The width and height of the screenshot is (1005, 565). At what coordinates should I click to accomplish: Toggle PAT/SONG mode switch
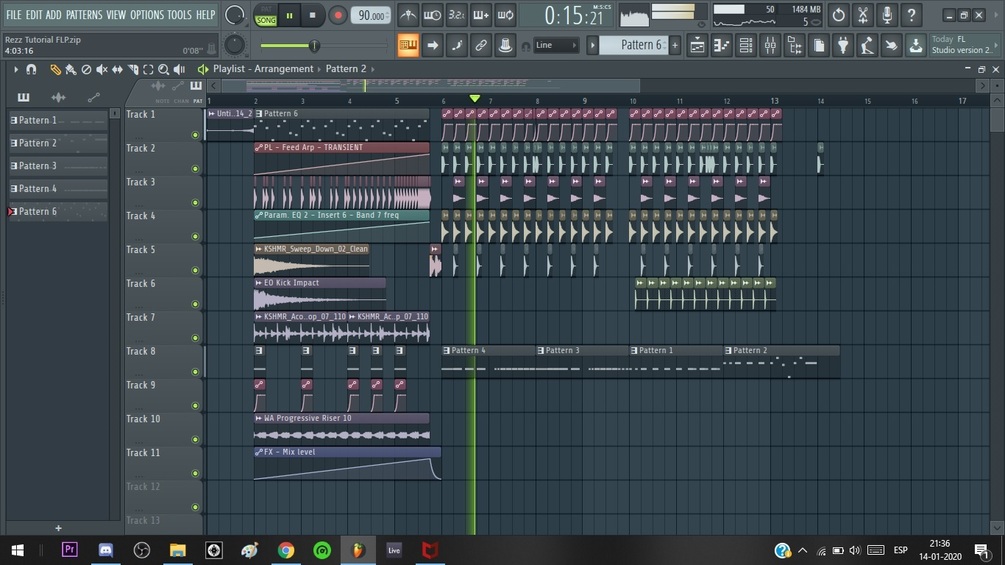(x=265, y=15)
